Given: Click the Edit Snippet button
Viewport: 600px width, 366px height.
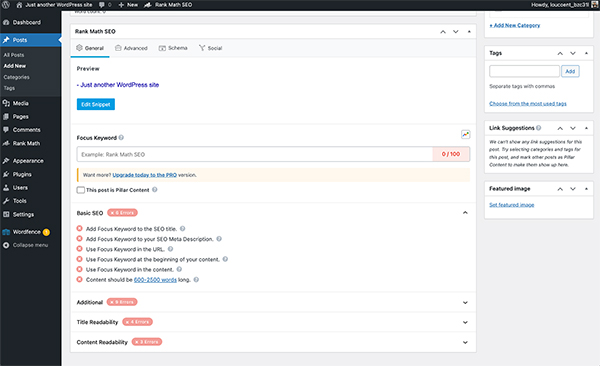Looking at the screenshot, I should pos(96,104).
